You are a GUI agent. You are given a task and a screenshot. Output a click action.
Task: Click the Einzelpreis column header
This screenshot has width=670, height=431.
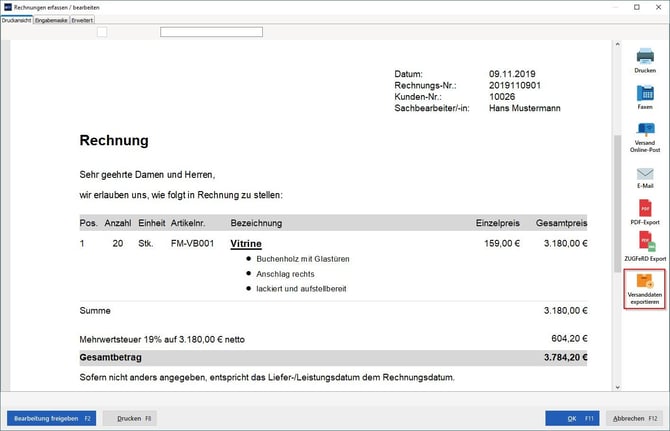click(498, 223)
